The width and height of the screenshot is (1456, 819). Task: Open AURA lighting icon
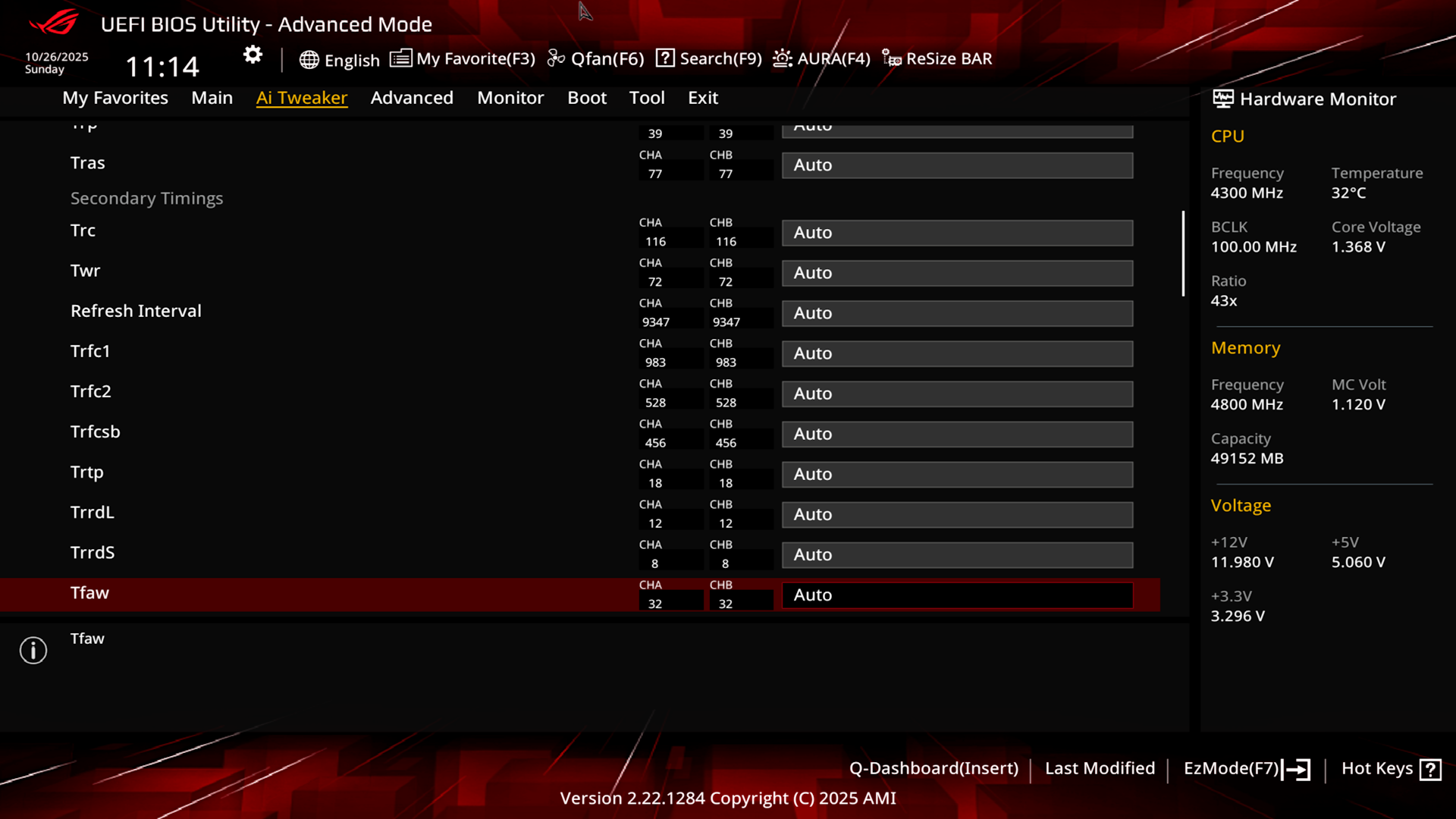click(783, 58)
